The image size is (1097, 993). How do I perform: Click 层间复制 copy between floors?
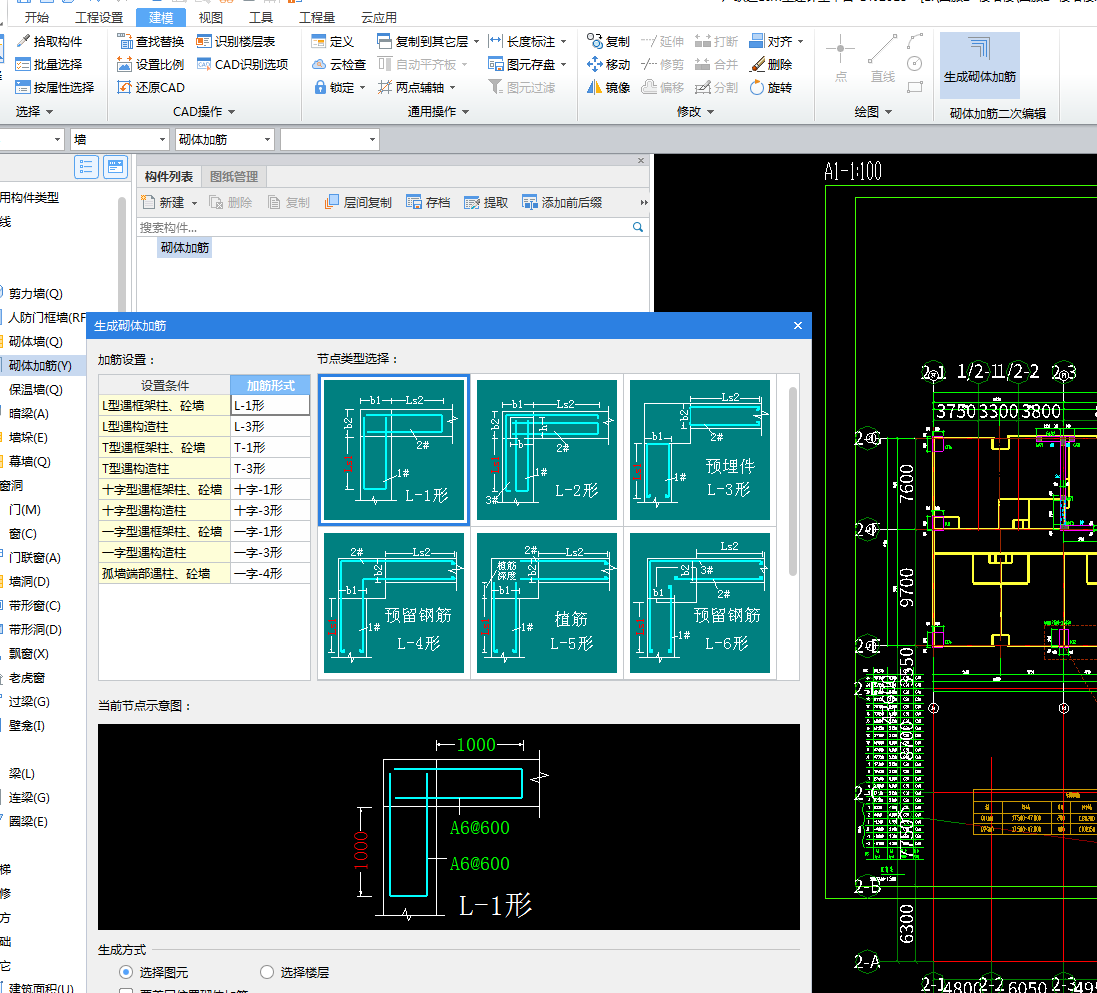(x=358, y=202)
